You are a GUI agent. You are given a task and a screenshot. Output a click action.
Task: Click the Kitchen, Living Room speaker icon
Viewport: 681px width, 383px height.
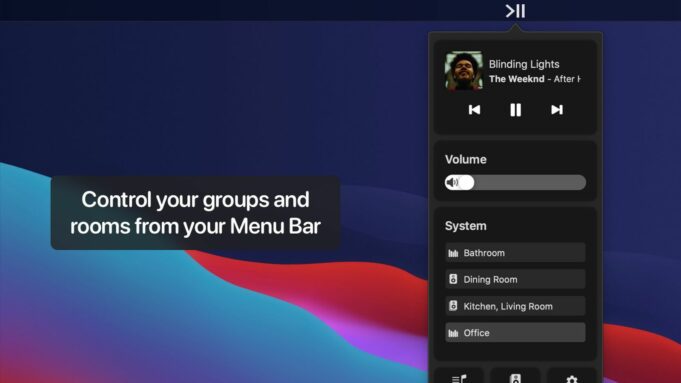click(x=453, y=306)
